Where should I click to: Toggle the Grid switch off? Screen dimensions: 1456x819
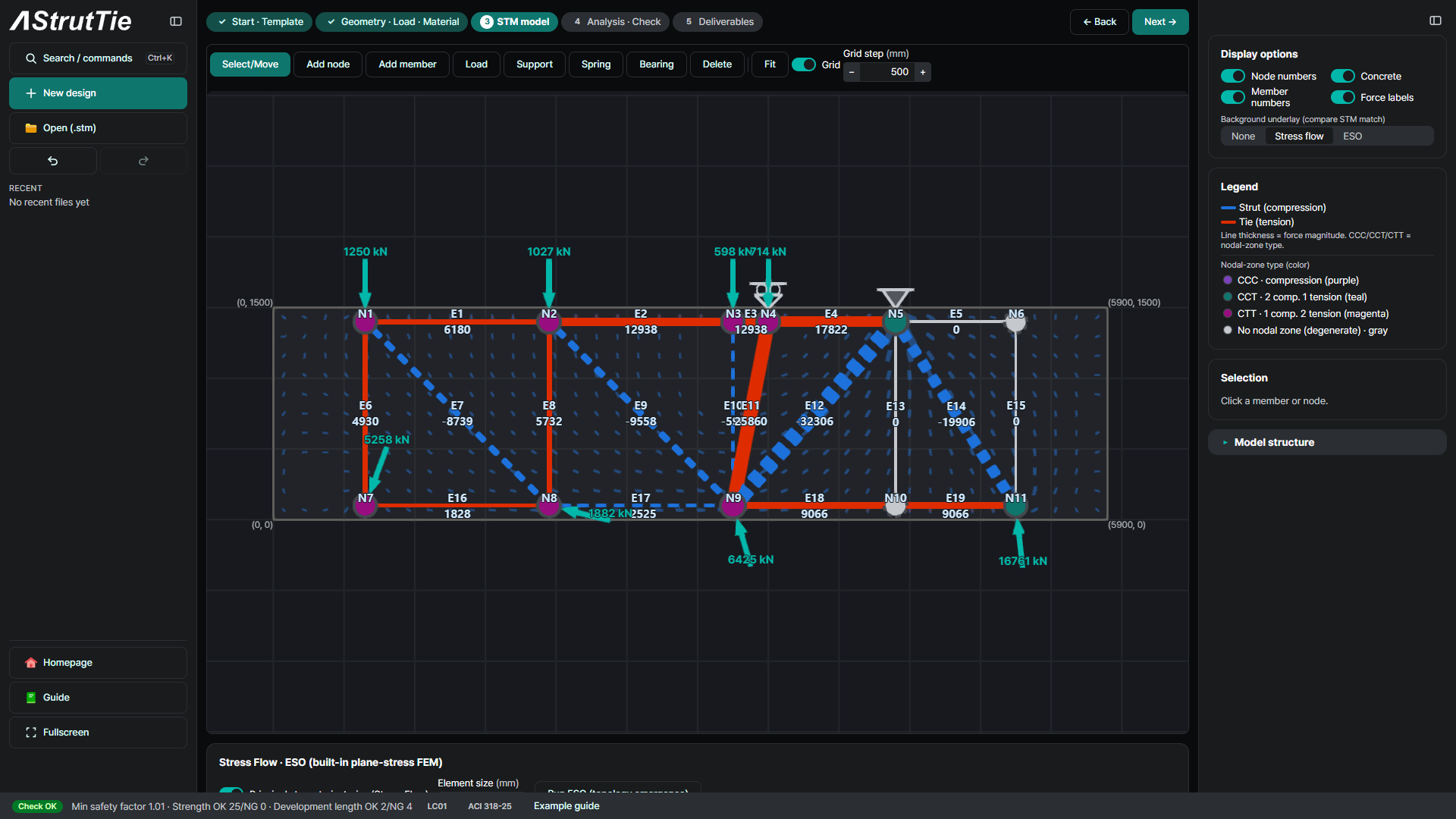(x=804, y=64)
